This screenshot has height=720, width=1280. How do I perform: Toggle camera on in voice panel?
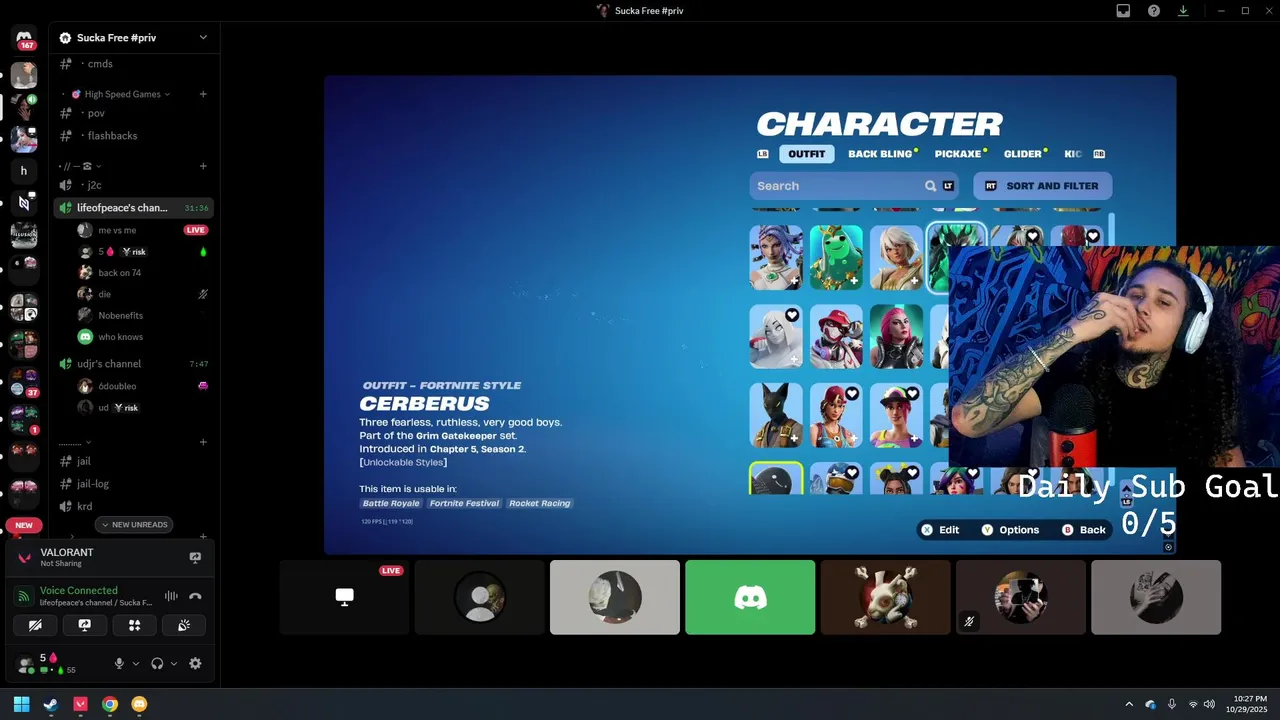tap(35, 625)
